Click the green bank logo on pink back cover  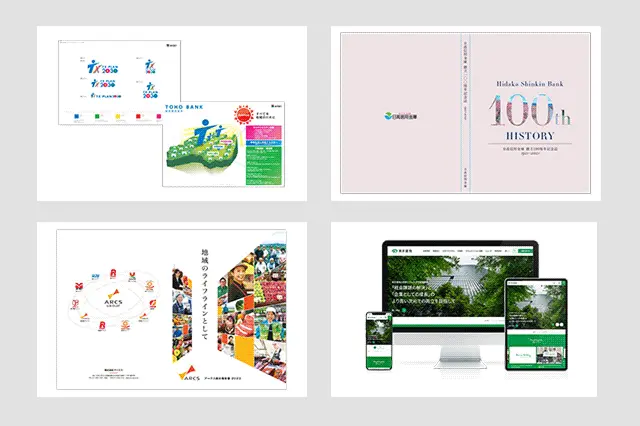pyautogui.click(x=400, y=116)
